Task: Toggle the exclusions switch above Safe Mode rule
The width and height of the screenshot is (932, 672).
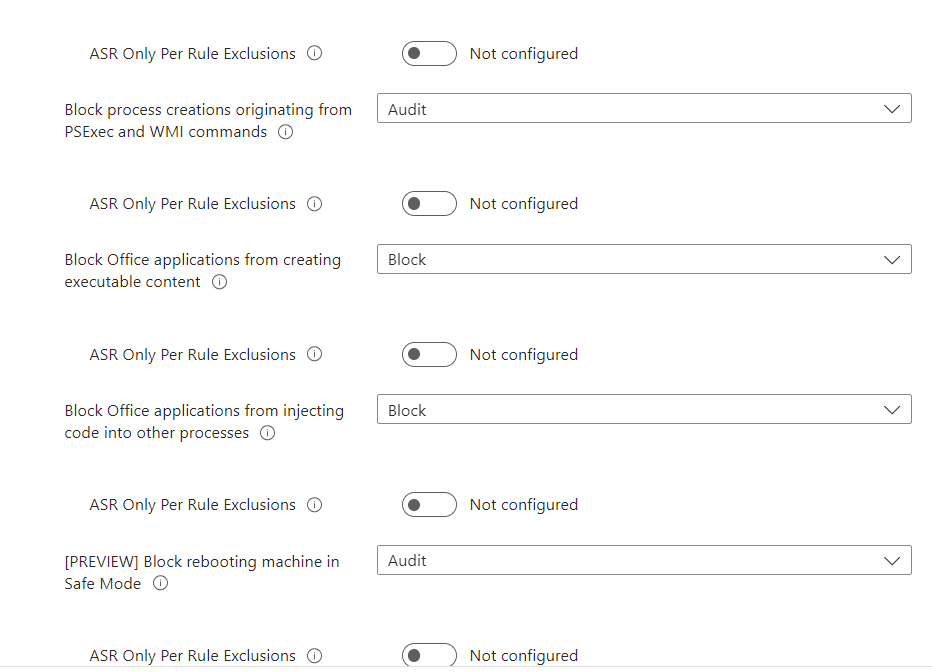Action: (429, 504)
